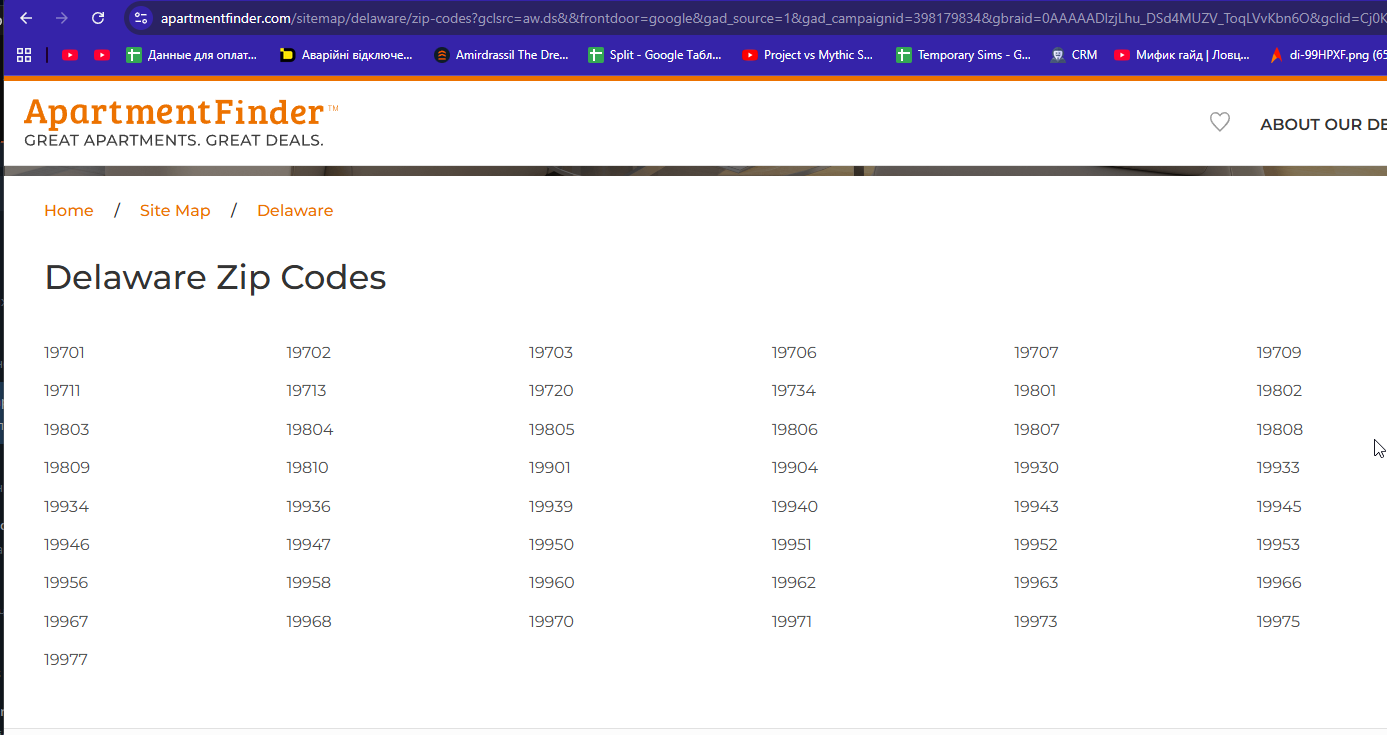
Task: Open zip code 19952
Action: pos(1036,544)
